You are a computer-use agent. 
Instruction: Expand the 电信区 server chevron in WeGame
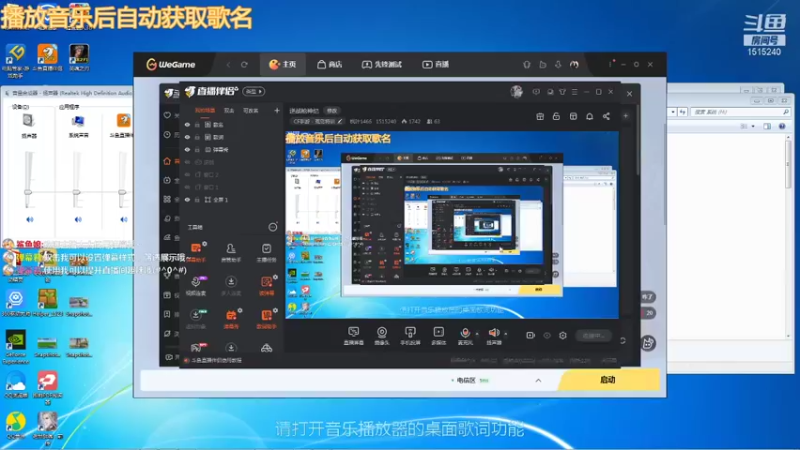pos(538,381)
